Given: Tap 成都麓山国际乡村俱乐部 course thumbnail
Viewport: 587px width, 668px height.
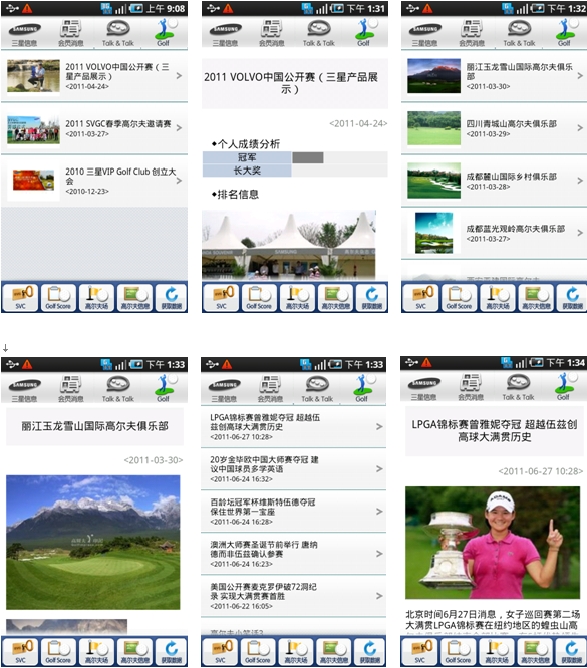Looking at the screenshot, I should 434,181.
